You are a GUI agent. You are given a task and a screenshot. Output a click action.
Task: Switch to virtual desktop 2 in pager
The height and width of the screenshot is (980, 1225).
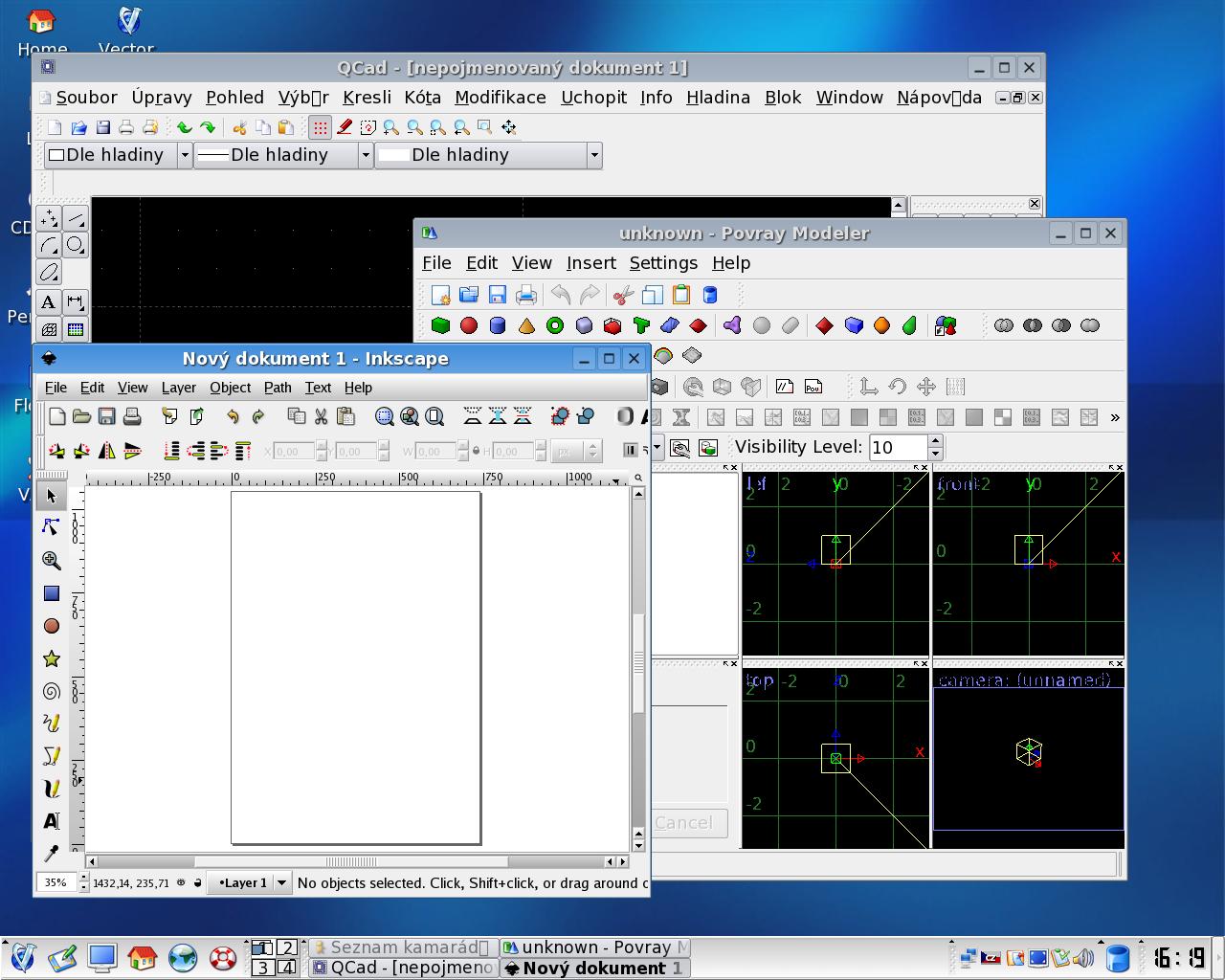[285, 947]
